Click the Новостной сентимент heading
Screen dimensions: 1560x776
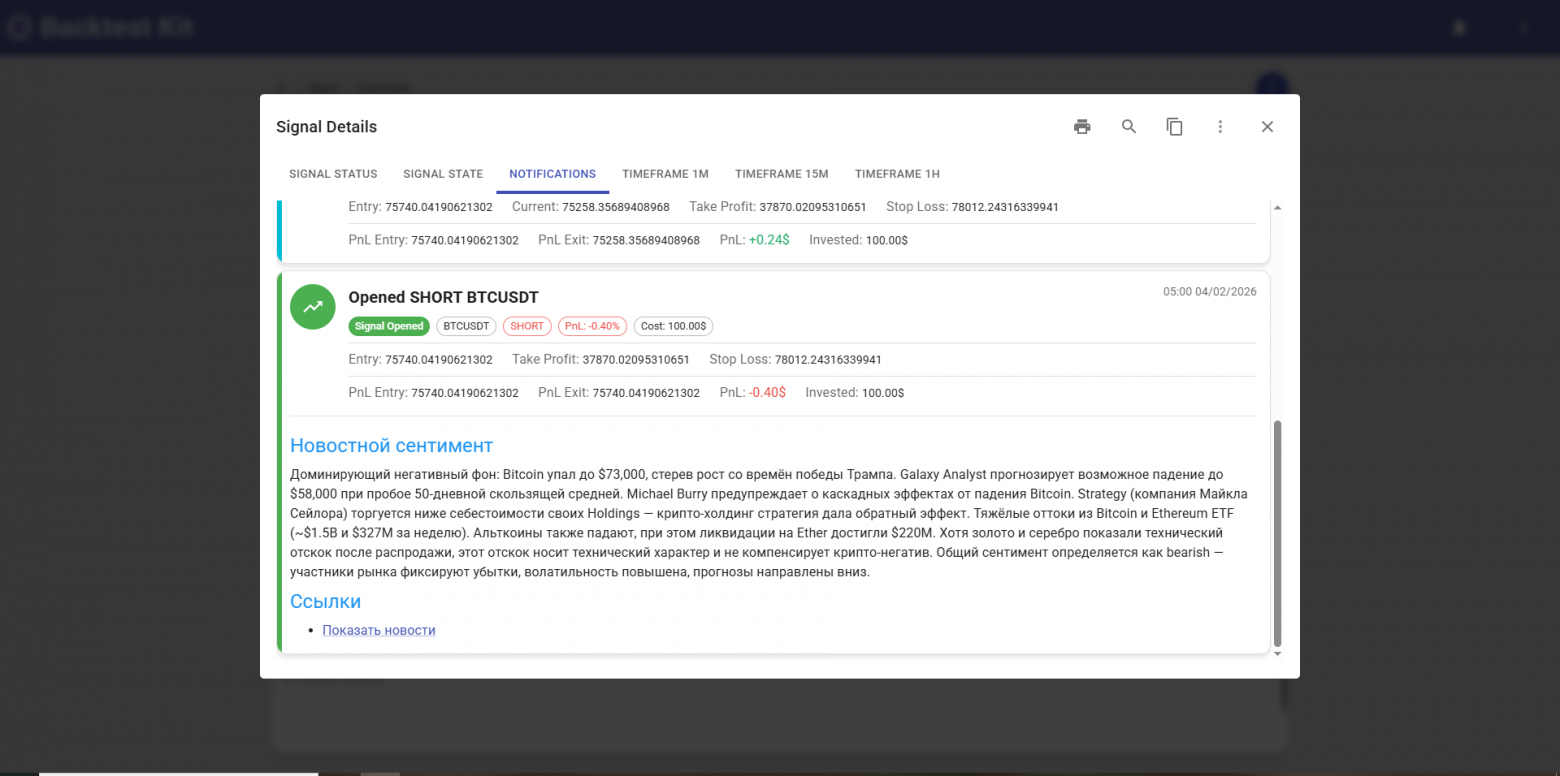click(x=391, y=445)
